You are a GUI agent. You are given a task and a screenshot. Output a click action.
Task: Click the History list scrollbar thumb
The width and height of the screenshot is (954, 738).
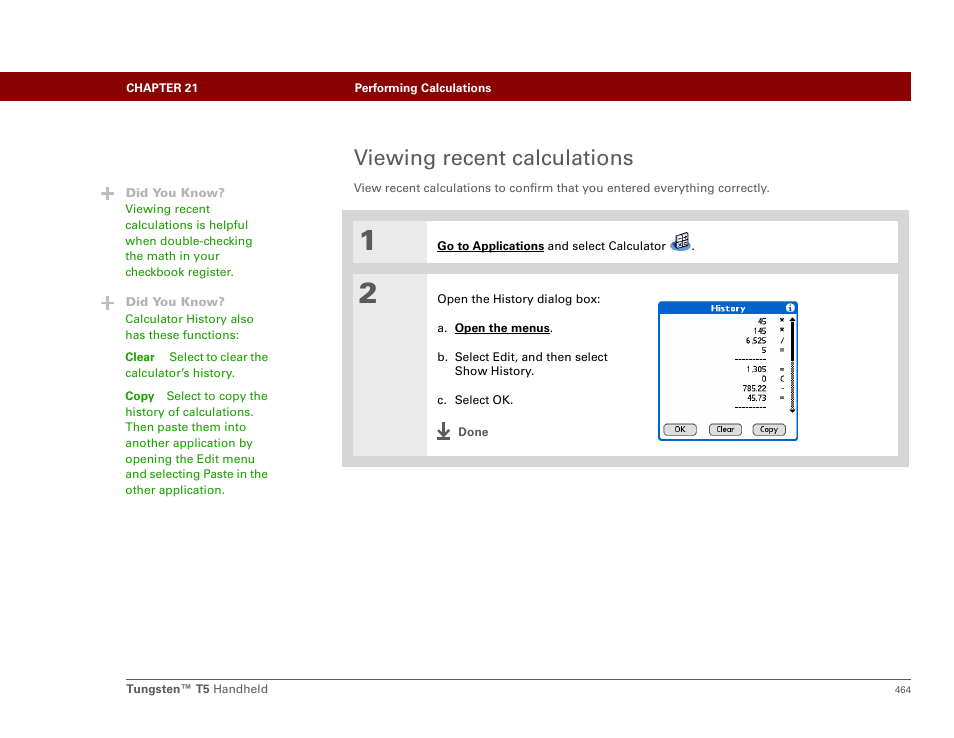[792, 341]
